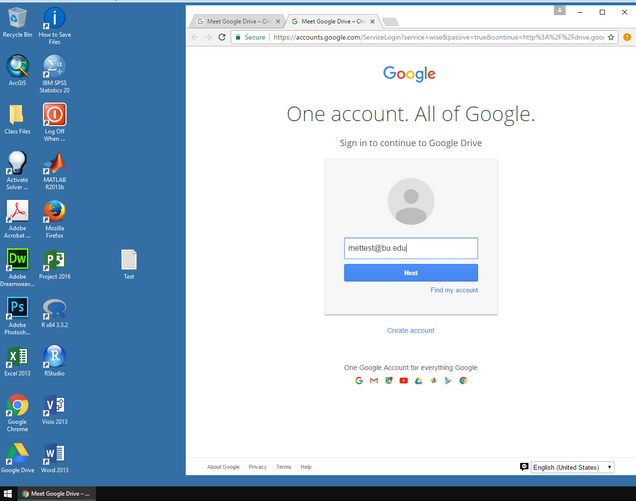Launch Mozilla Firefox from the desktop
This screenshot has width=636, height=501.
tap(54, 219)
